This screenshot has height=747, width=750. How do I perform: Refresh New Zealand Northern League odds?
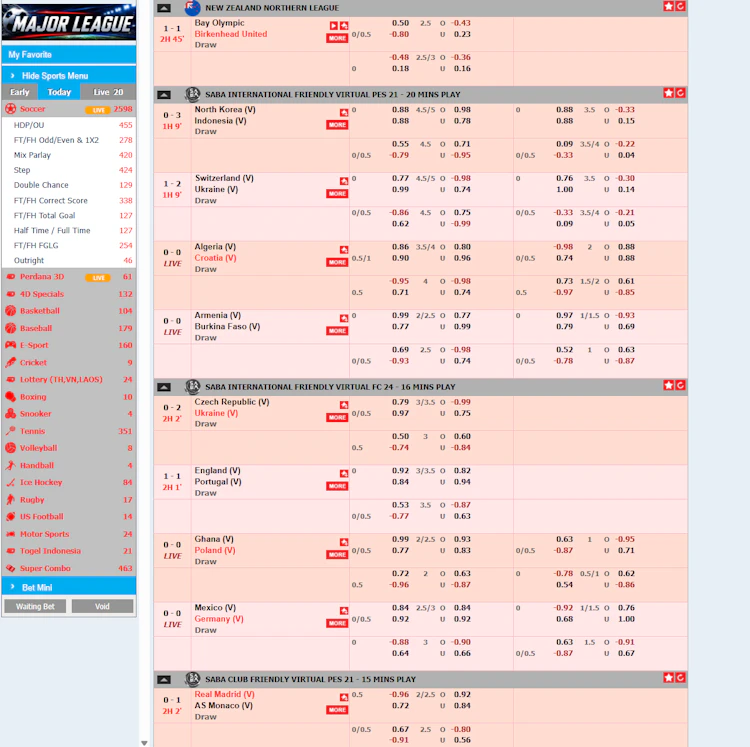click(680, 6)
